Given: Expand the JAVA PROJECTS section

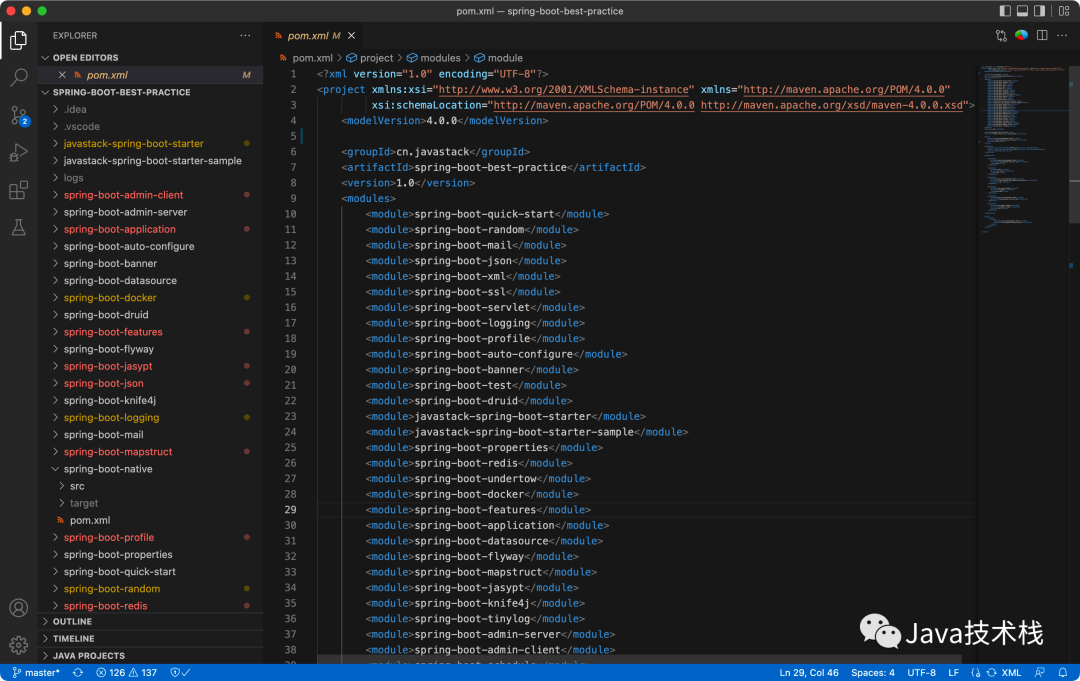Looking at the screenshot, I should pyautogui.click(x=151, y=656).
